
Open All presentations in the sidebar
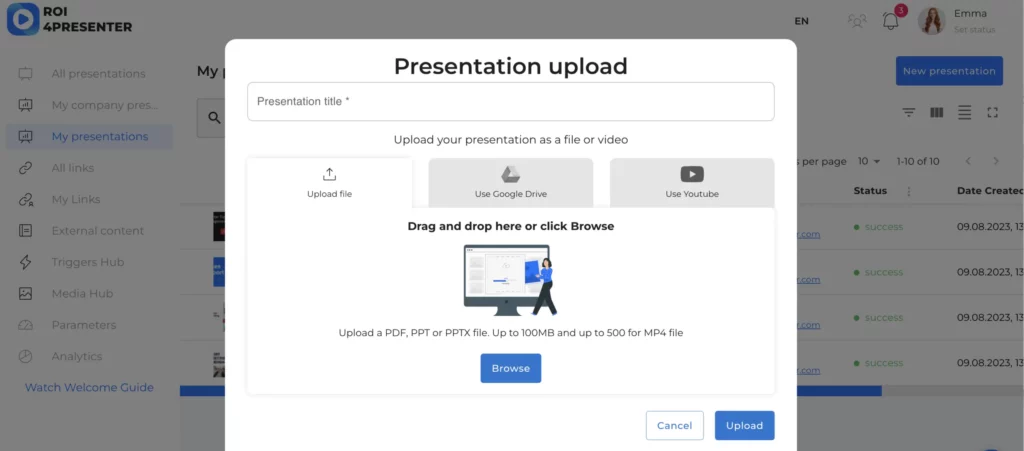tap(99, 74)
